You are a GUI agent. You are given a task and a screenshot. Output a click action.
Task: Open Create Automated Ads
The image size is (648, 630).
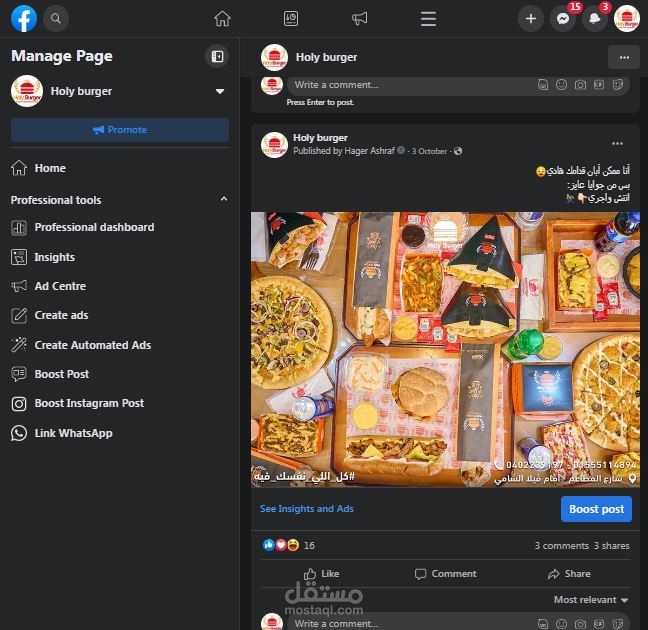click(x=81, y=345)
